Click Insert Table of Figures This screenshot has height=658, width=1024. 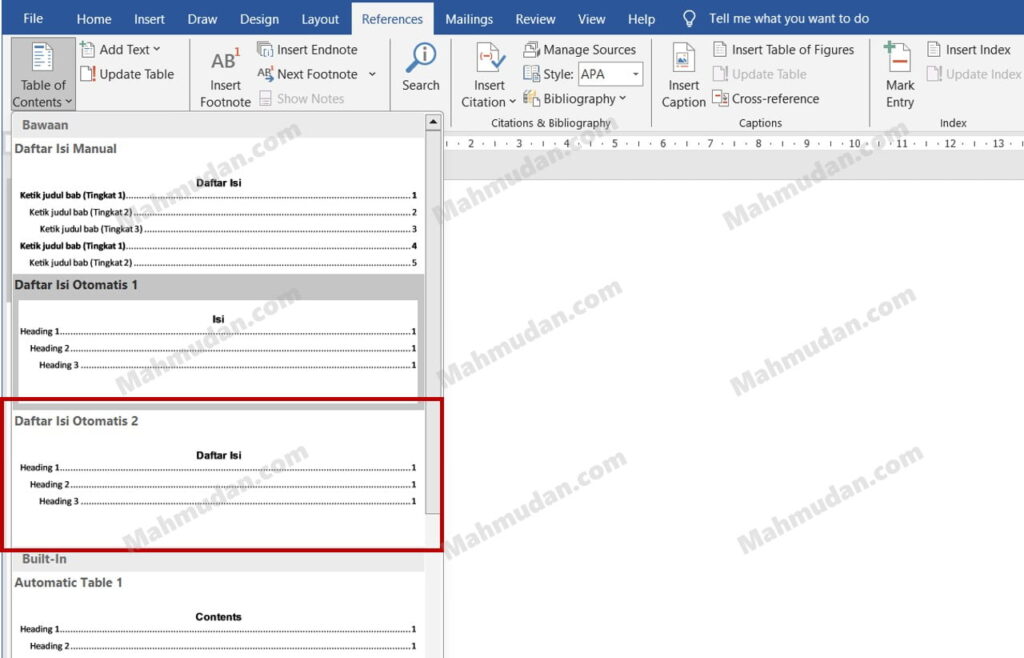click(x=783, y=49)
